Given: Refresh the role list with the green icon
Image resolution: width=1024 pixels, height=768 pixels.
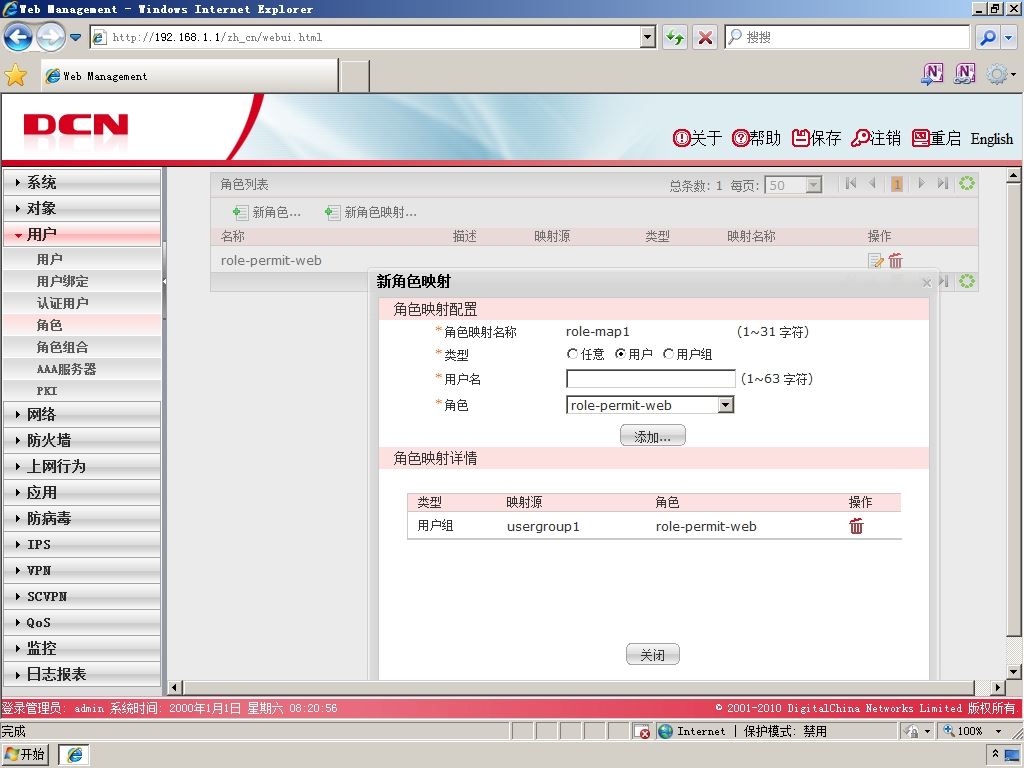Looking at the screenshot, I should 967,184.
